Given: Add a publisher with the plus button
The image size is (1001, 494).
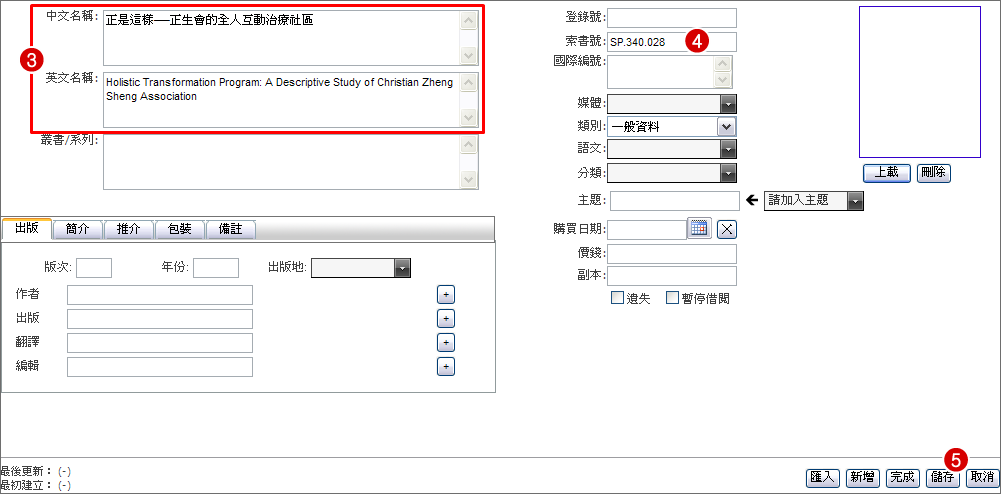Looking at the screenshot, I should pos(446,318).
